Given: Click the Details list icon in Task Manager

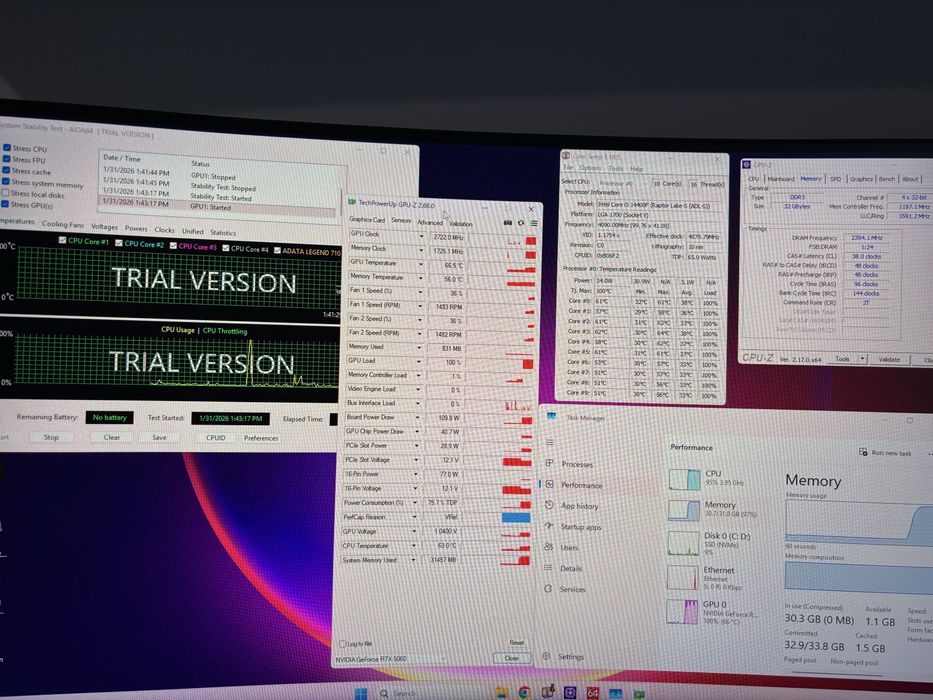Looking at the screenshot, I should [x=548, y=567].
